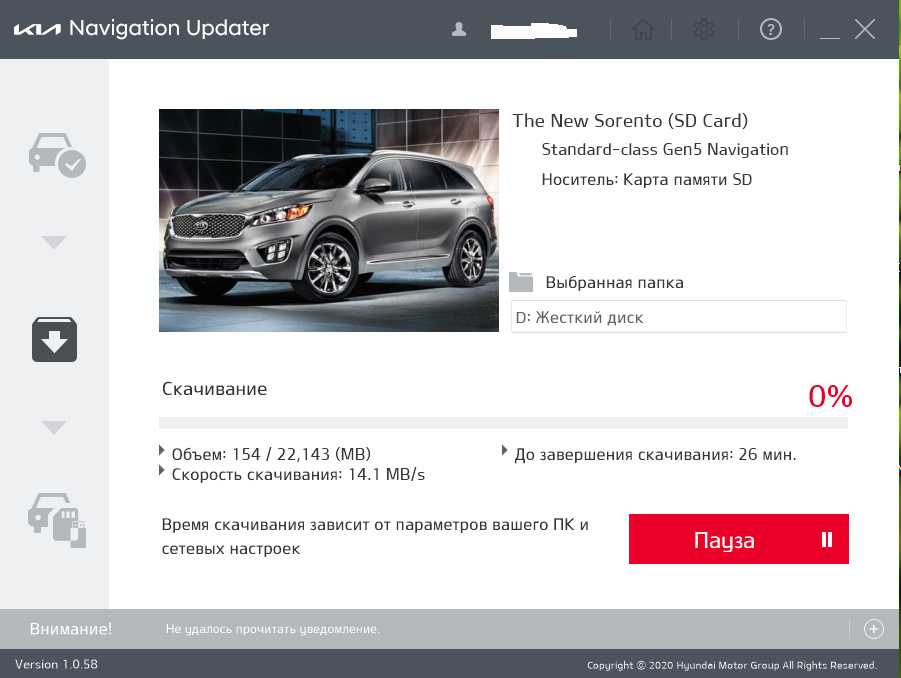Image resolution: width=901 pixels, height=678 pixels.
Task: Click the Скачивание heading
Action: tap(214, 389)
